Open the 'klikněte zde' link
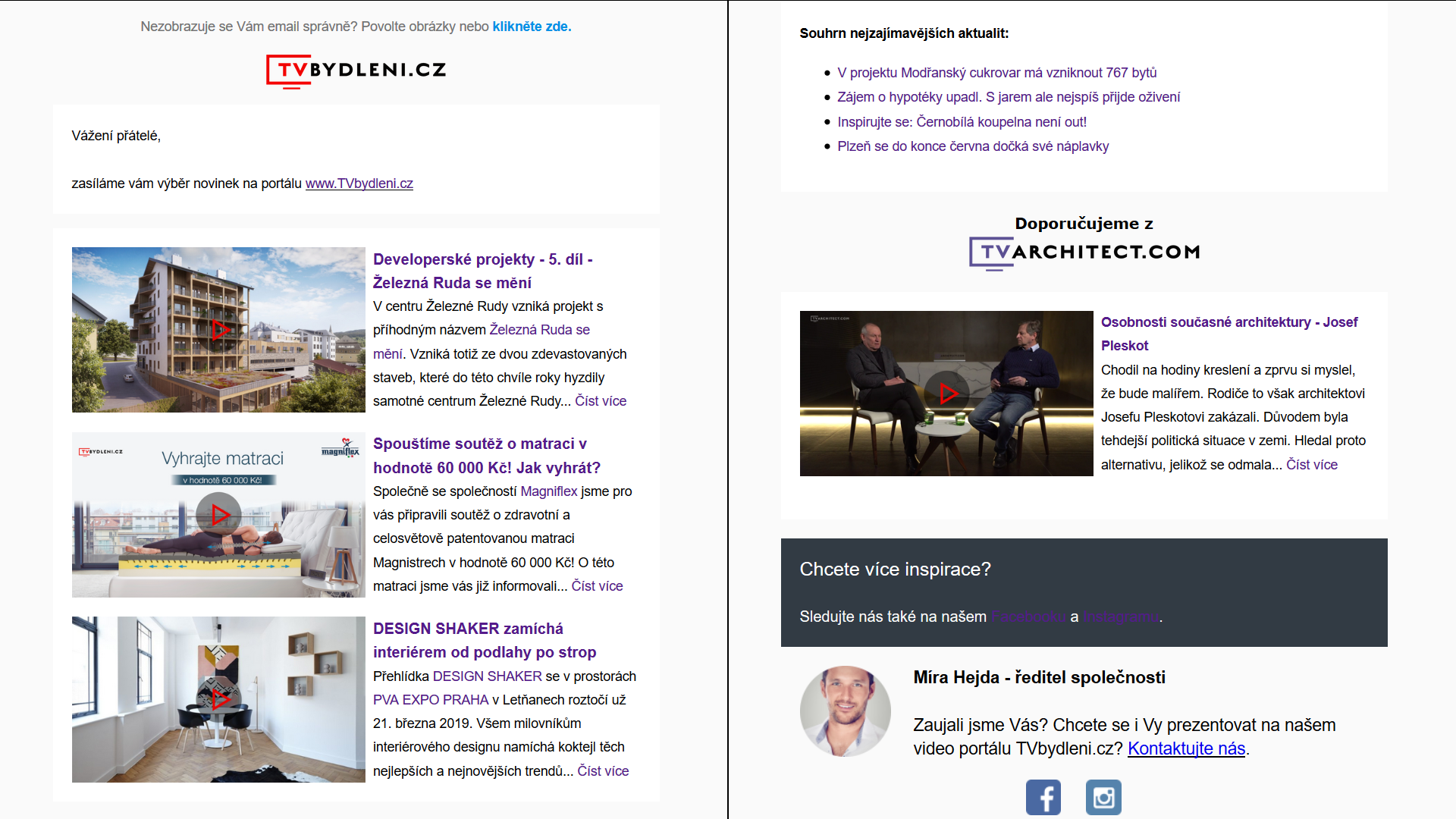 click(532, 27)
